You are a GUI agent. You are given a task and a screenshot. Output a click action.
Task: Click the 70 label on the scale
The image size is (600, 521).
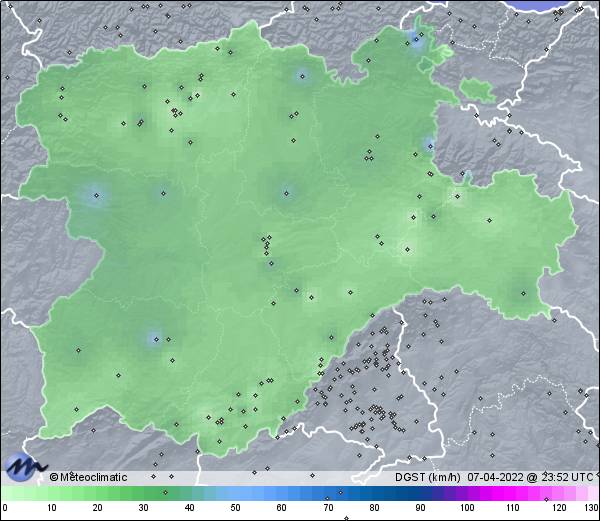click(328, 508)
